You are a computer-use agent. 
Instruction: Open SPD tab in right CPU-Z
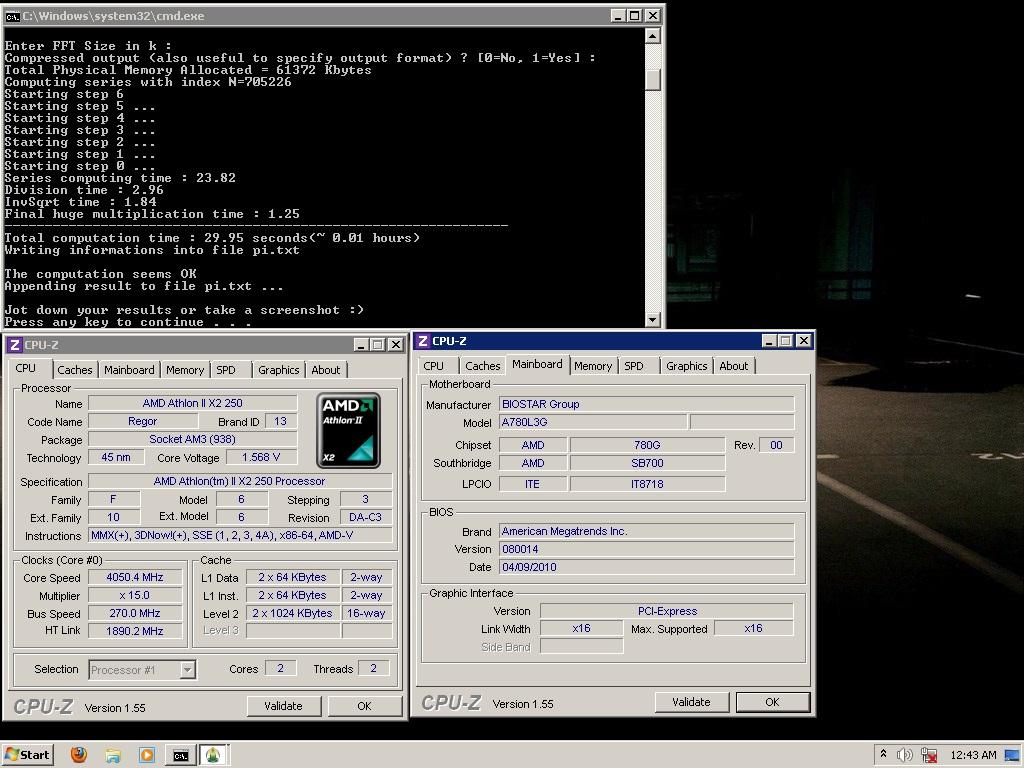pyautogui.click(x=633, y=366)
